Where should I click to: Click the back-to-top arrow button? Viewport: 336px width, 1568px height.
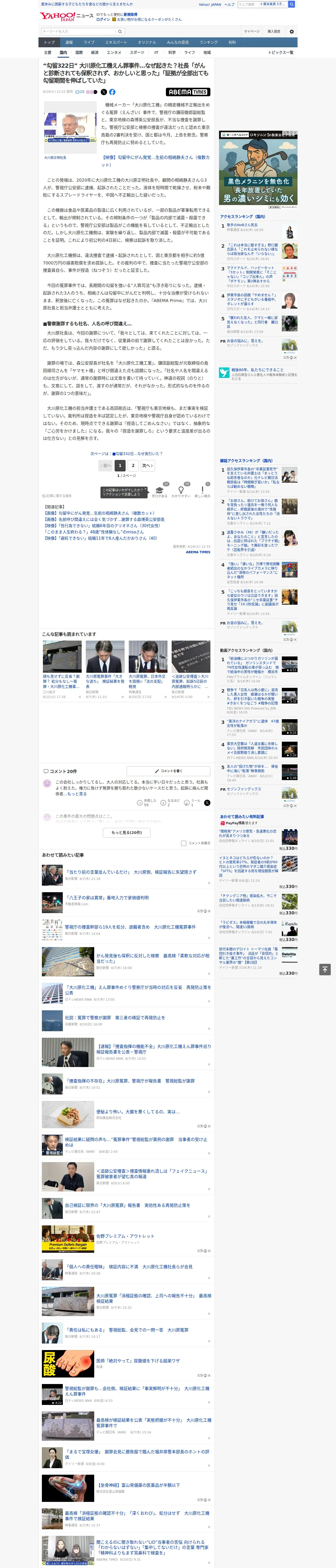click(325, 969)
